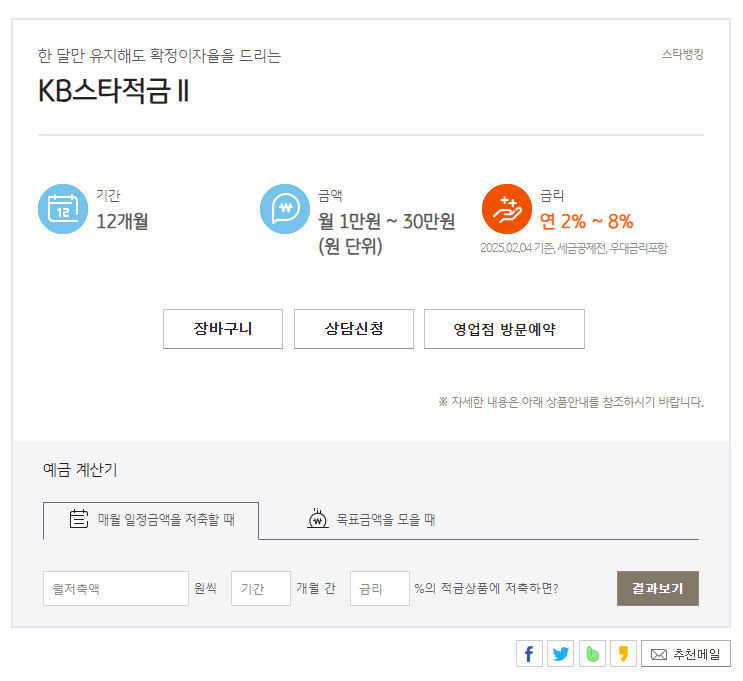Viewport: 743px width, 681px height.
Task: Focus the 금리 percent input field
Action: click(x=380, y=589)
